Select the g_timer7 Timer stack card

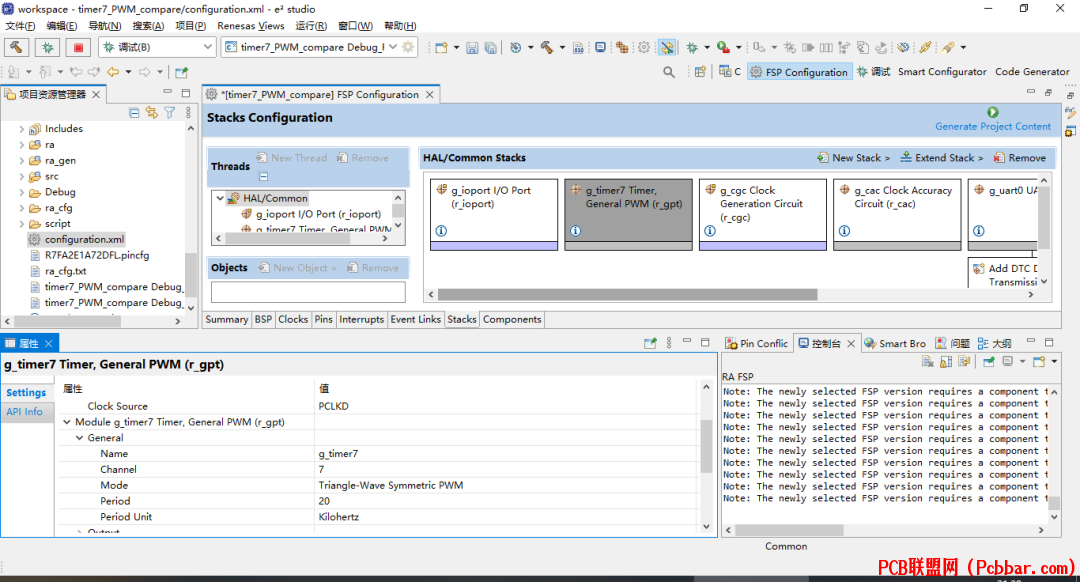[x=628, y=214]
